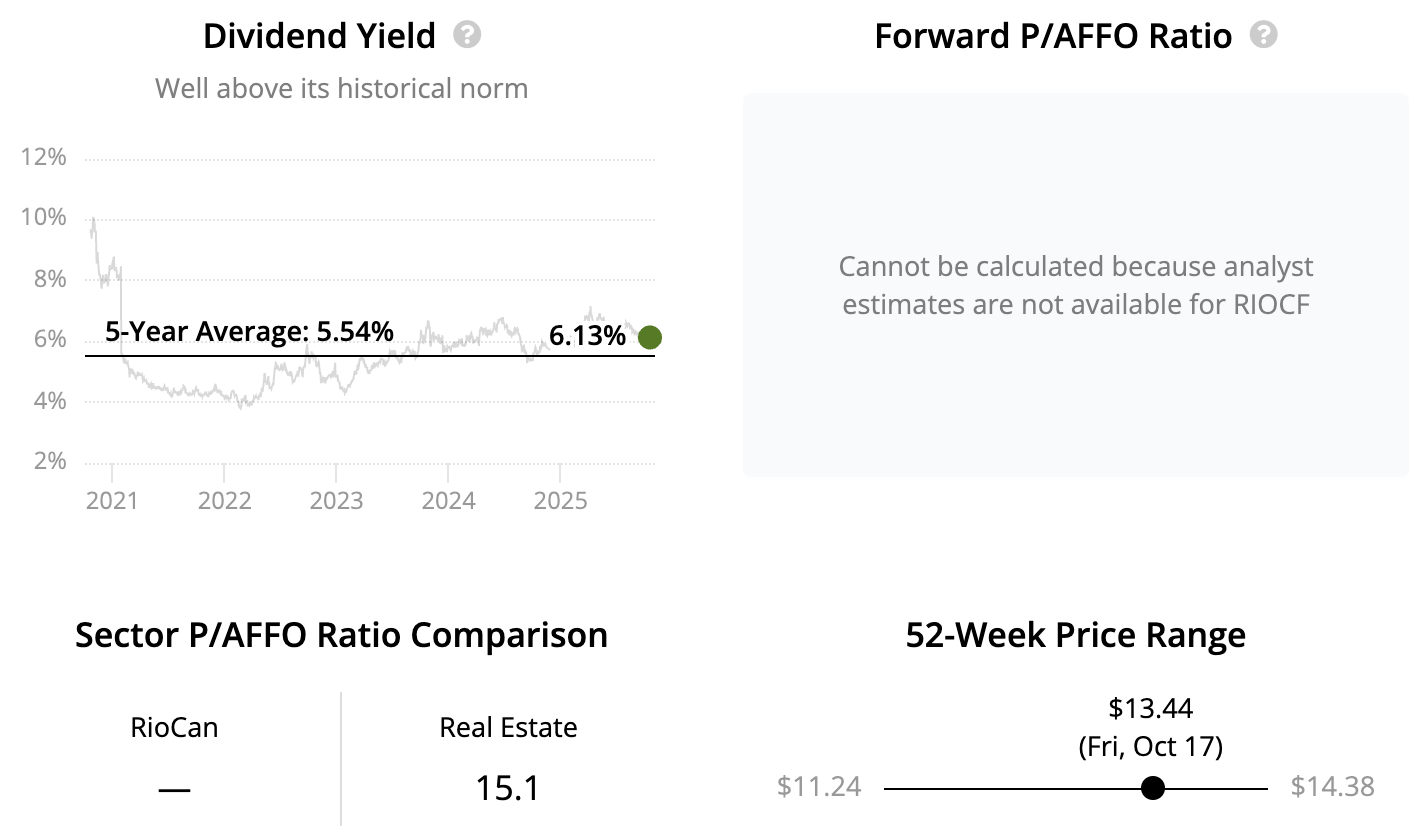Viewport: 1424px width, 826px height.
Task: Click the 52-Week Price Range heading
Action: (1075, 635)
